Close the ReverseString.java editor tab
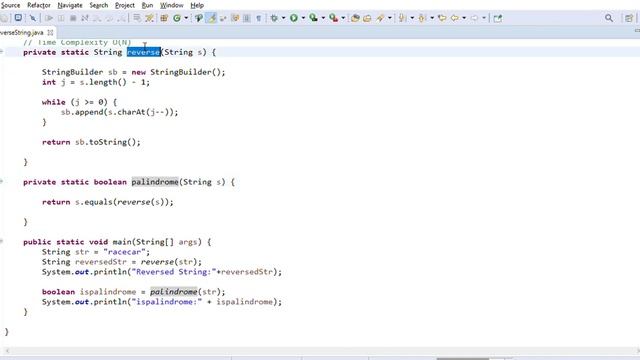The width and height of the screenshot is (640, 360). click(50, 33)
